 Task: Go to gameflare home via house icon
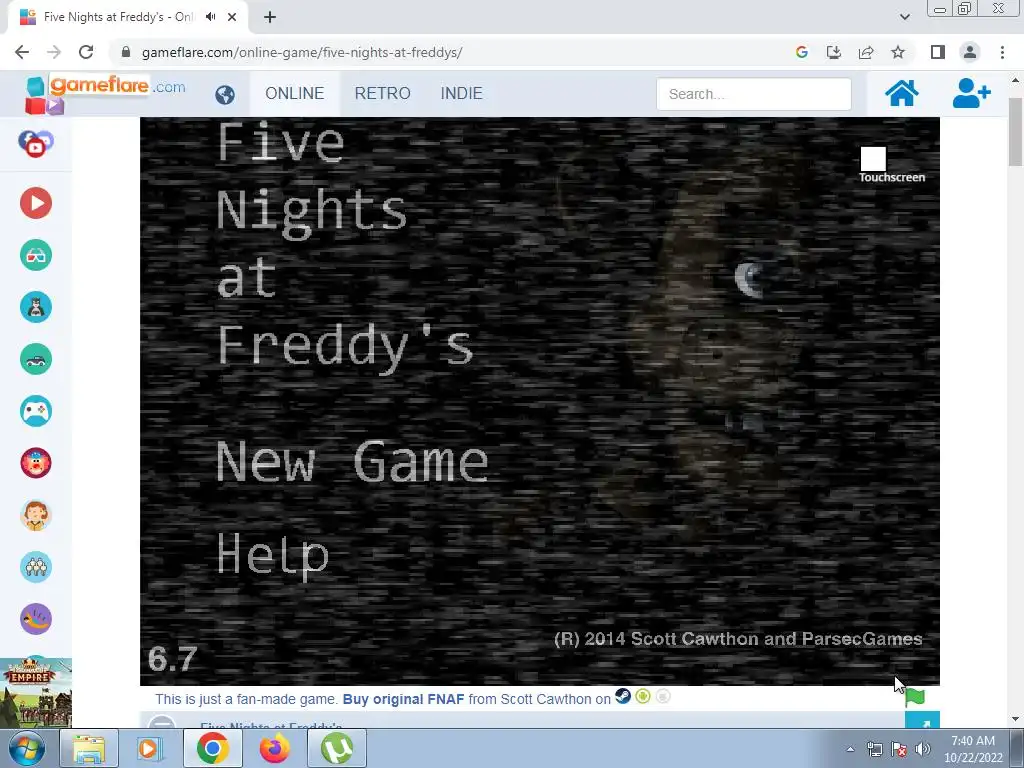[x=902, y=93]
